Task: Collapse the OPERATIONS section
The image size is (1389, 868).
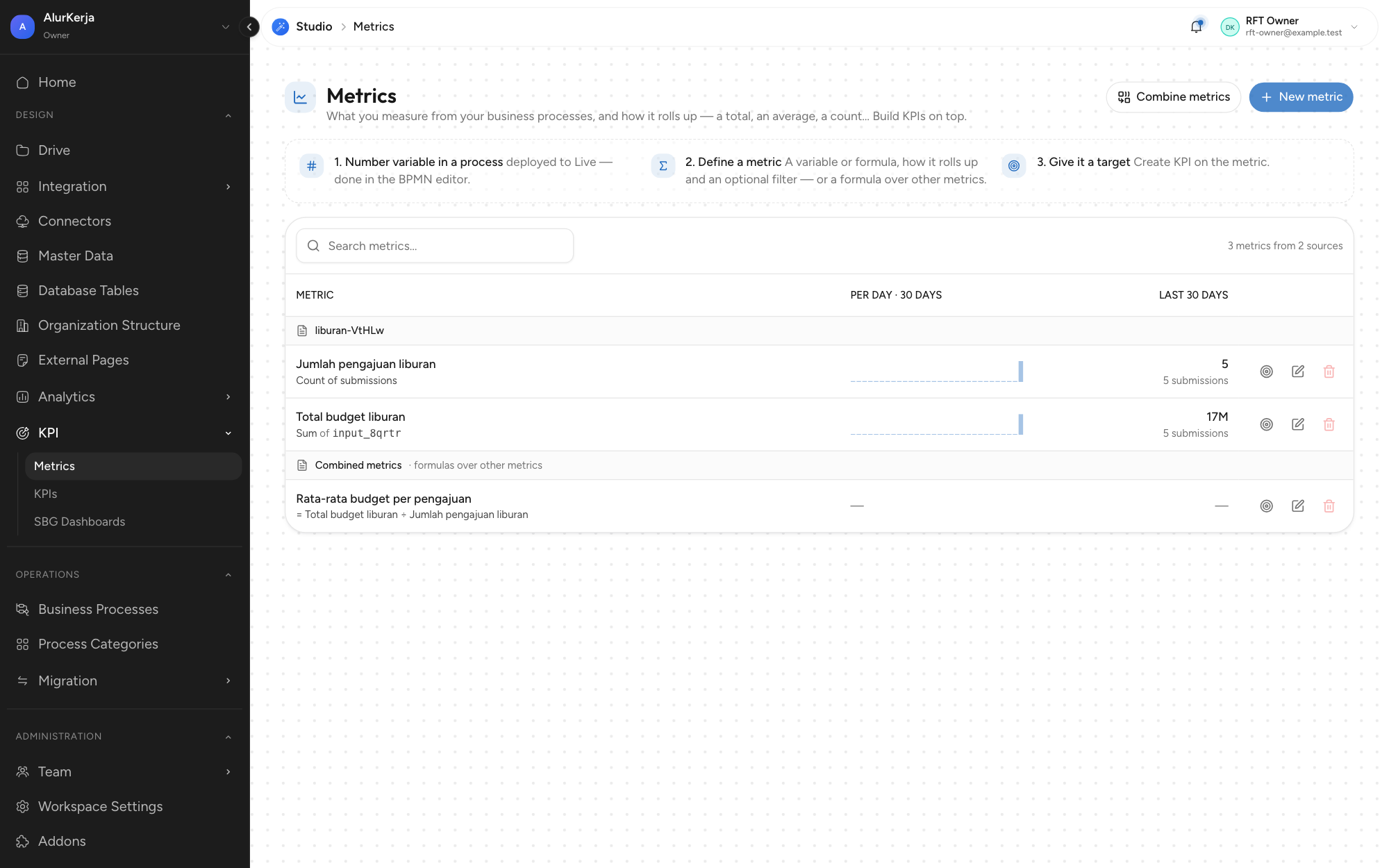Action: (x=228, y=575)
